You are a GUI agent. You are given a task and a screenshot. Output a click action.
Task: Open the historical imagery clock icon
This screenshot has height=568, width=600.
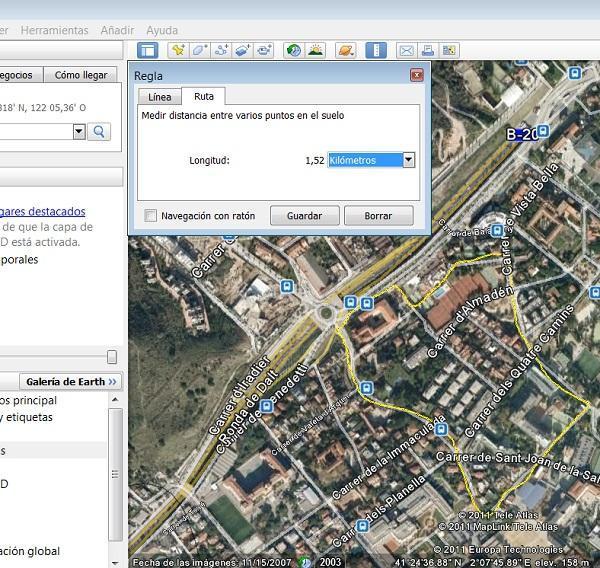click(294, 50)
